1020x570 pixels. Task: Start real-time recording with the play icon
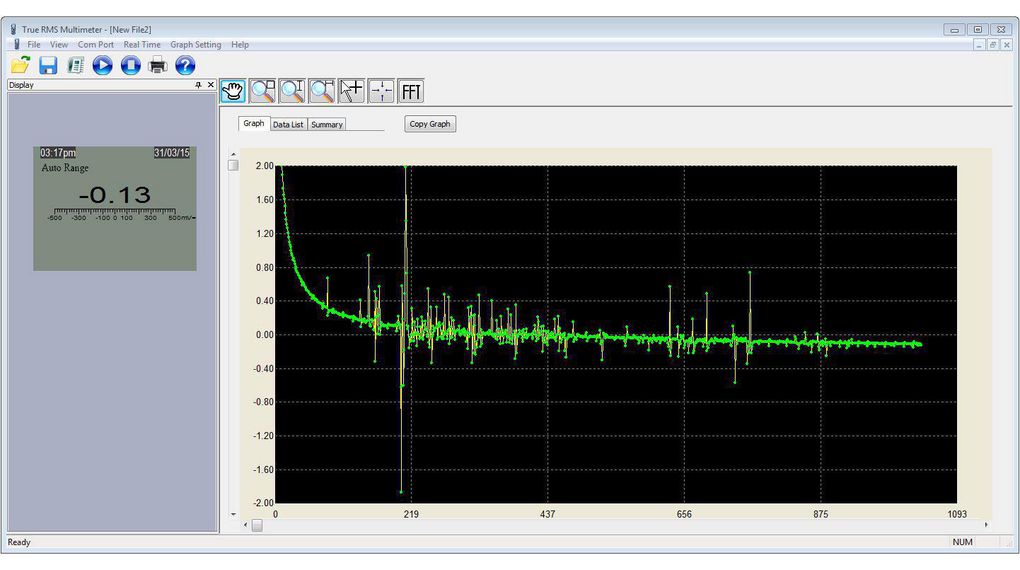click(x=102, y=66)
